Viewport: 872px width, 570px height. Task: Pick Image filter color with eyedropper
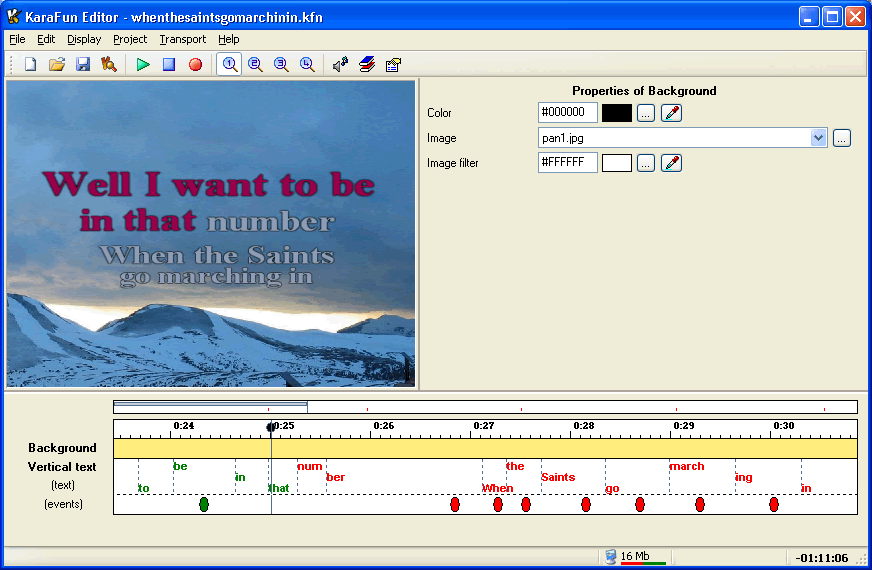pyautogui.click(x=672, y=163)
